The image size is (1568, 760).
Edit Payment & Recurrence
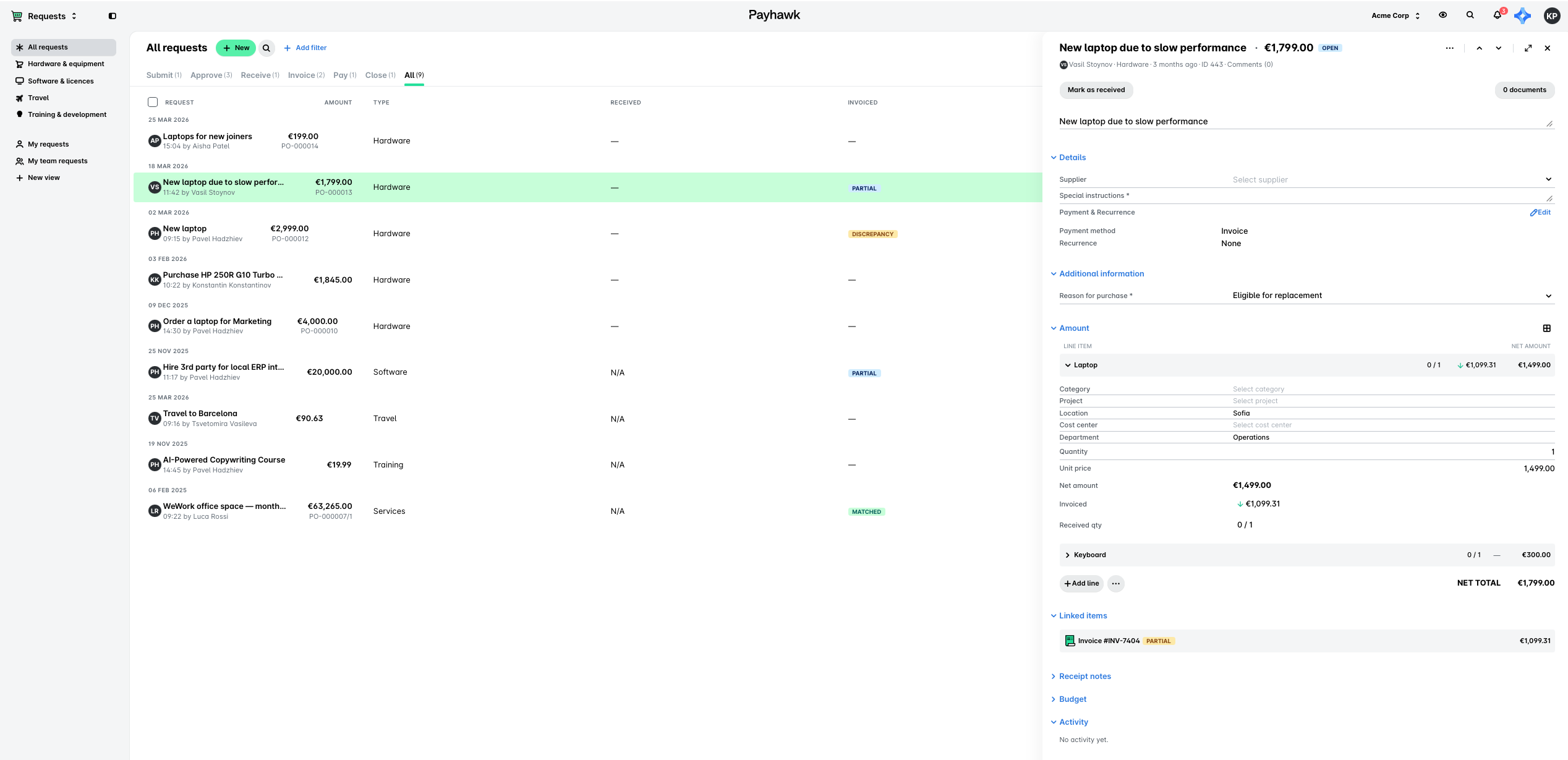point(1540,213)
